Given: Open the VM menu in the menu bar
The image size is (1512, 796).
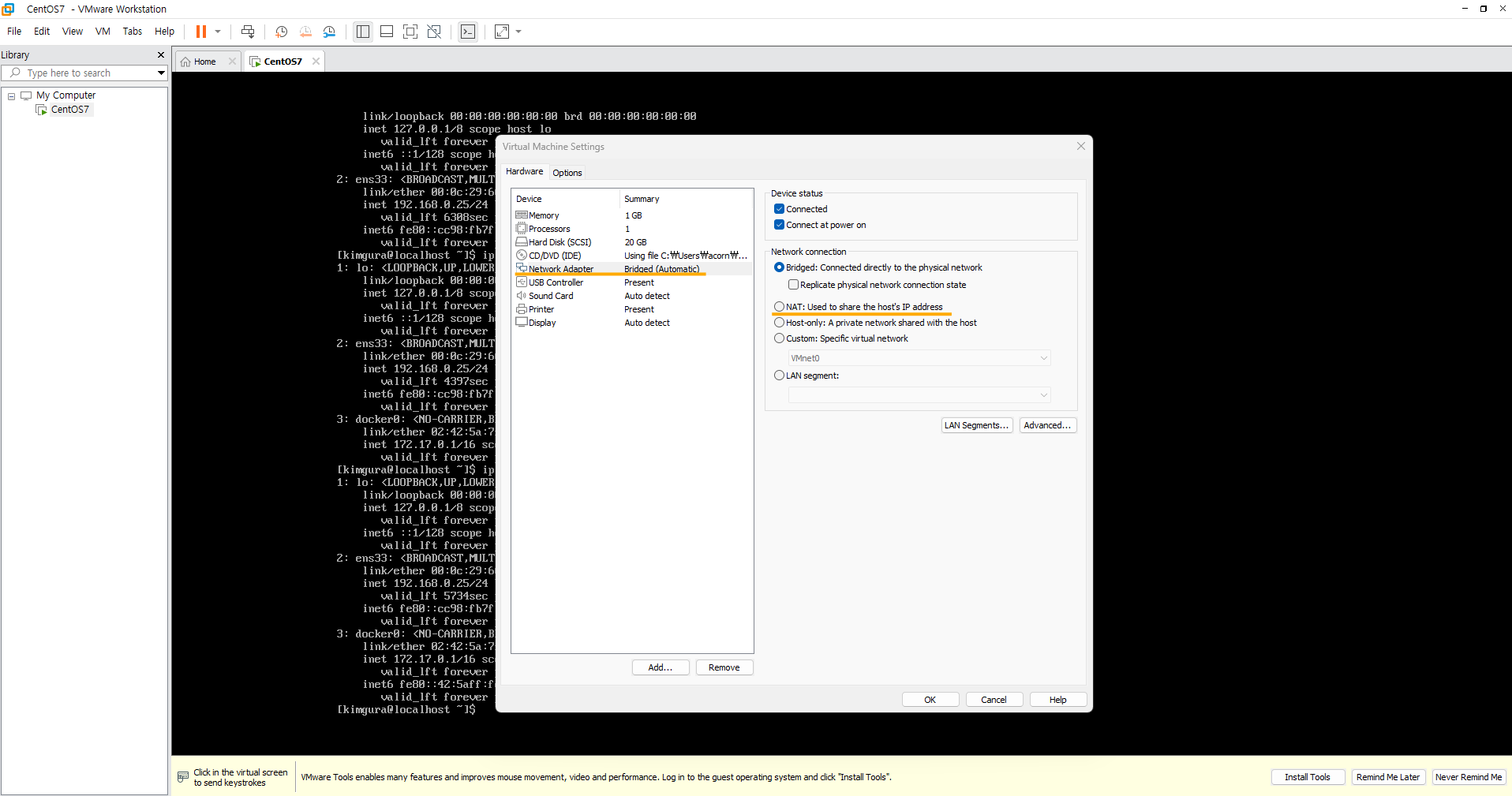Looking at the screenshot, I should point(102,32).
